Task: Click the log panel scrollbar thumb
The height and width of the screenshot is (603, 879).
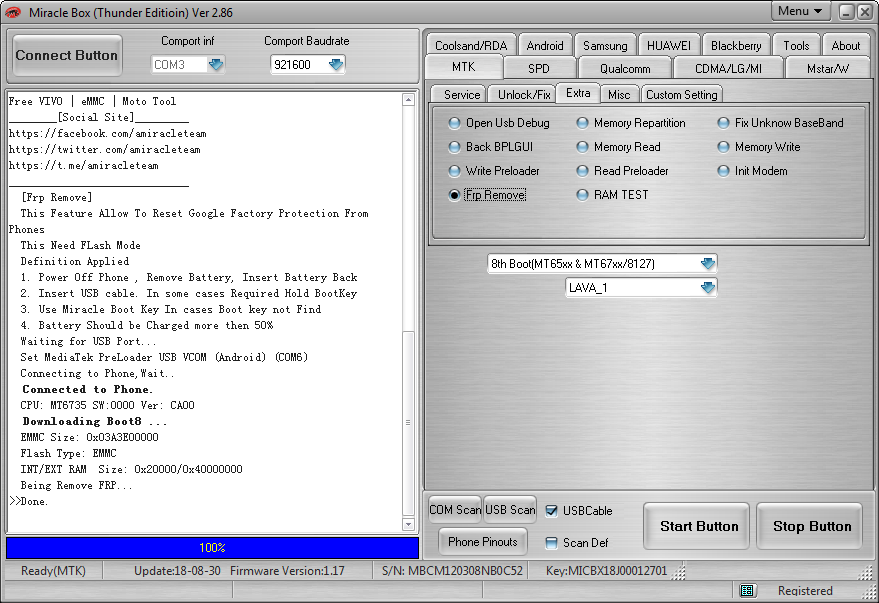Action: 408,422
